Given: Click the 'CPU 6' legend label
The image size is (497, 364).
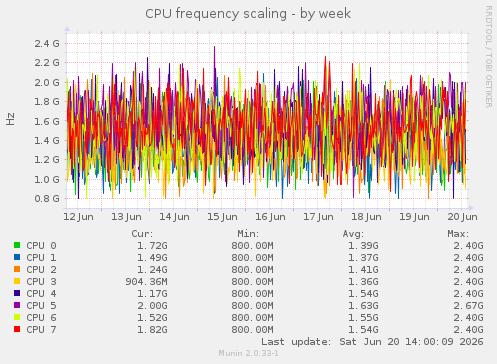Looking at the screenshot, I should 41,318.
